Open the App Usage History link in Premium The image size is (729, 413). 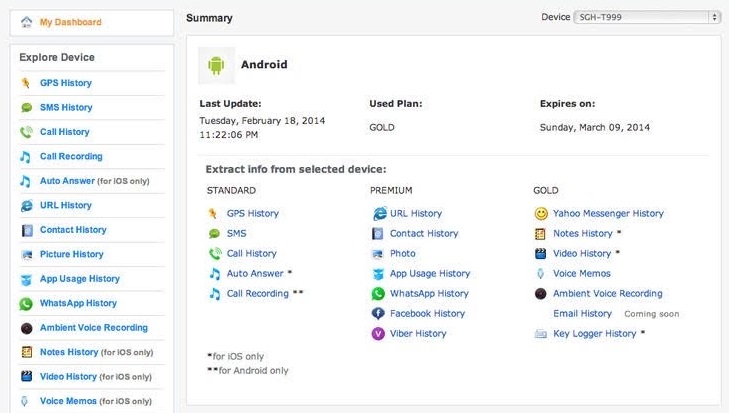point(430,274)
